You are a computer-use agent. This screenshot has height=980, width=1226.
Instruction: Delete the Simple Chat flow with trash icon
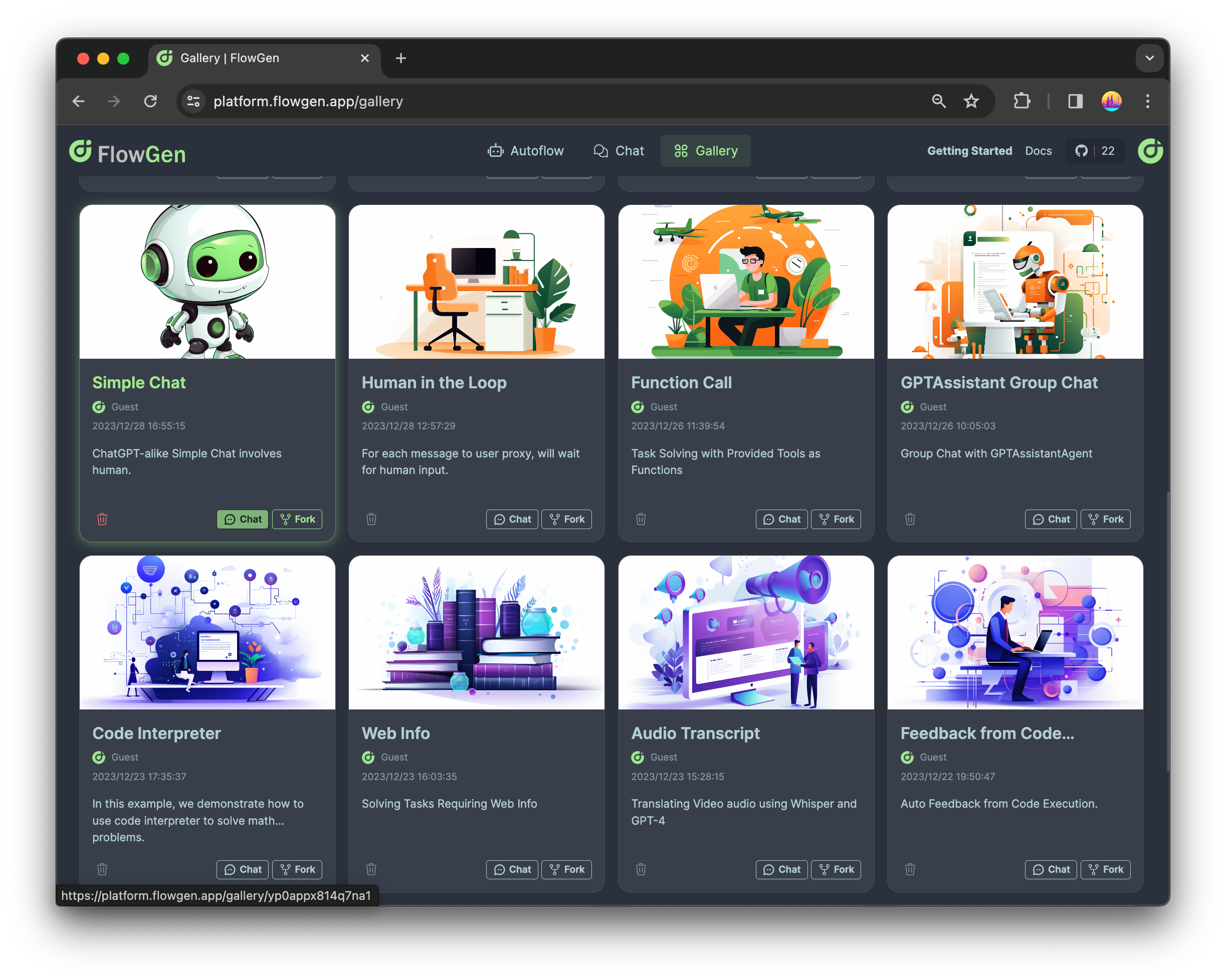point(102,519)
